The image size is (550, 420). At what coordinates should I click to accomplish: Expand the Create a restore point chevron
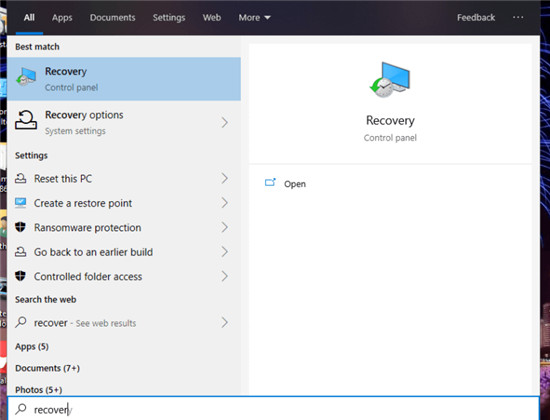(224, 202)
